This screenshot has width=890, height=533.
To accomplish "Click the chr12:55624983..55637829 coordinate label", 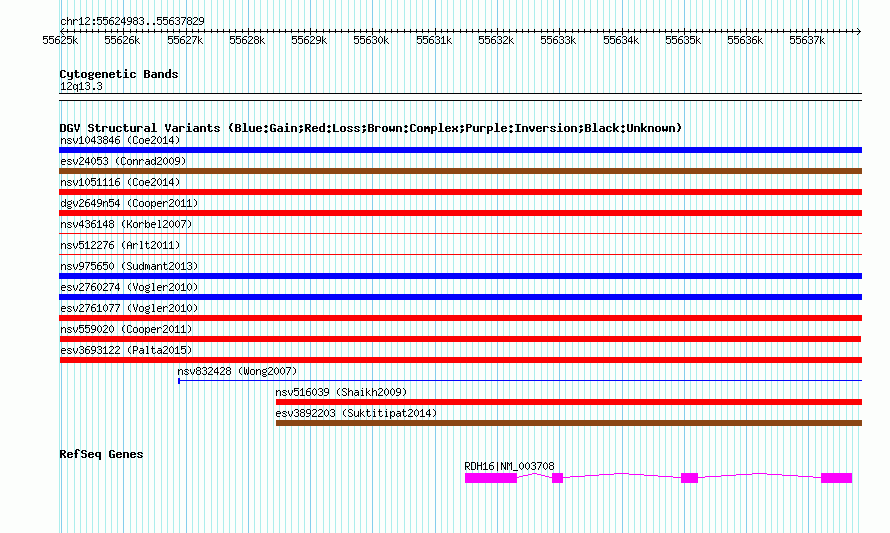I will tap(132, 21).
